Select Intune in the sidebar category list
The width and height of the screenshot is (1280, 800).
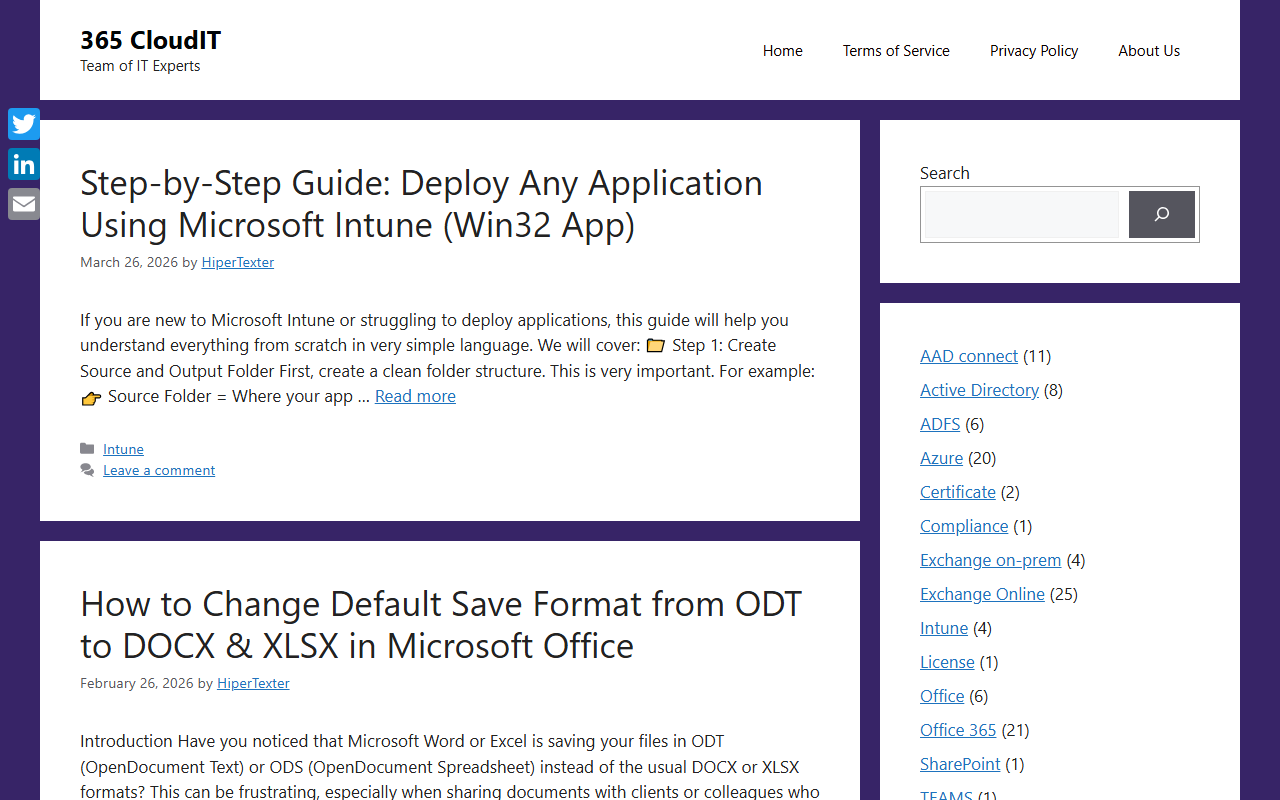coord(944,628)
